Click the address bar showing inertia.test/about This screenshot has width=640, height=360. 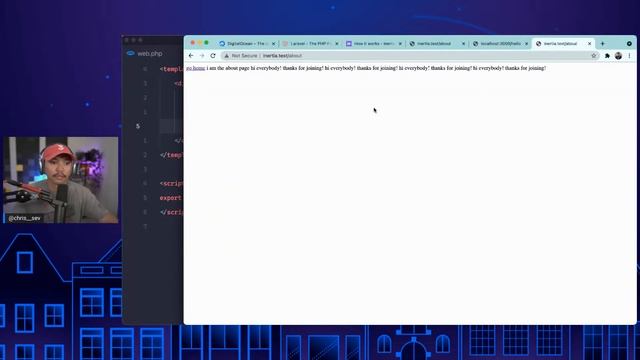(x=409, y=56)
